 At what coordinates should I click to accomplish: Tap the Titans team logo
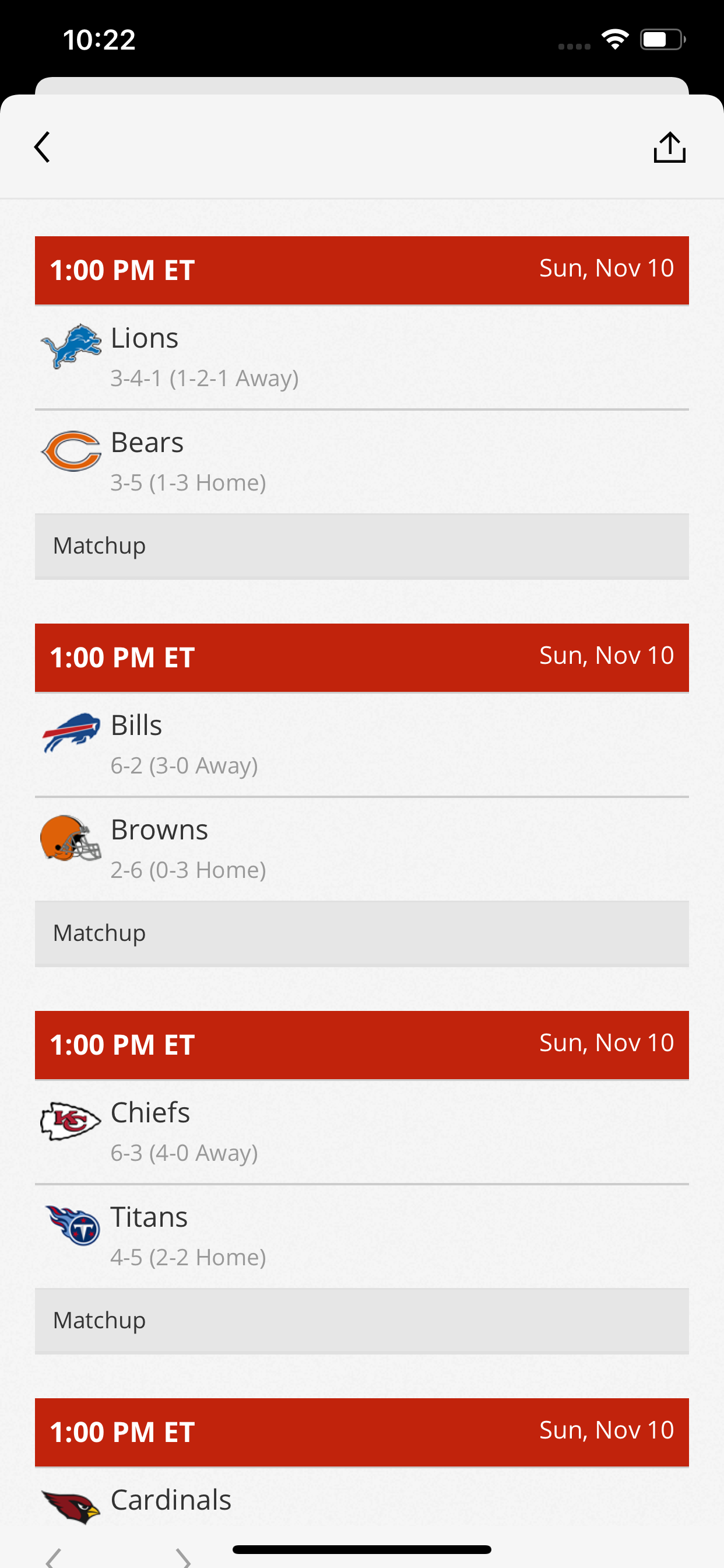coord(73,1224)
